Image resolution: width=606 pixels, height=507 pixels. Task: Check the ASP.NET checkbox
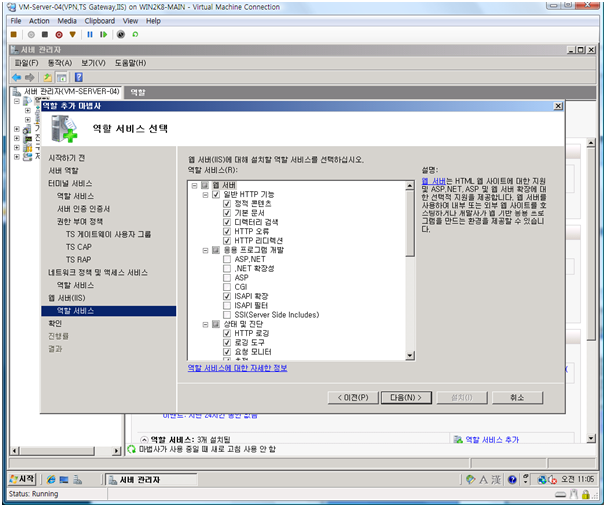pos(227,259)
